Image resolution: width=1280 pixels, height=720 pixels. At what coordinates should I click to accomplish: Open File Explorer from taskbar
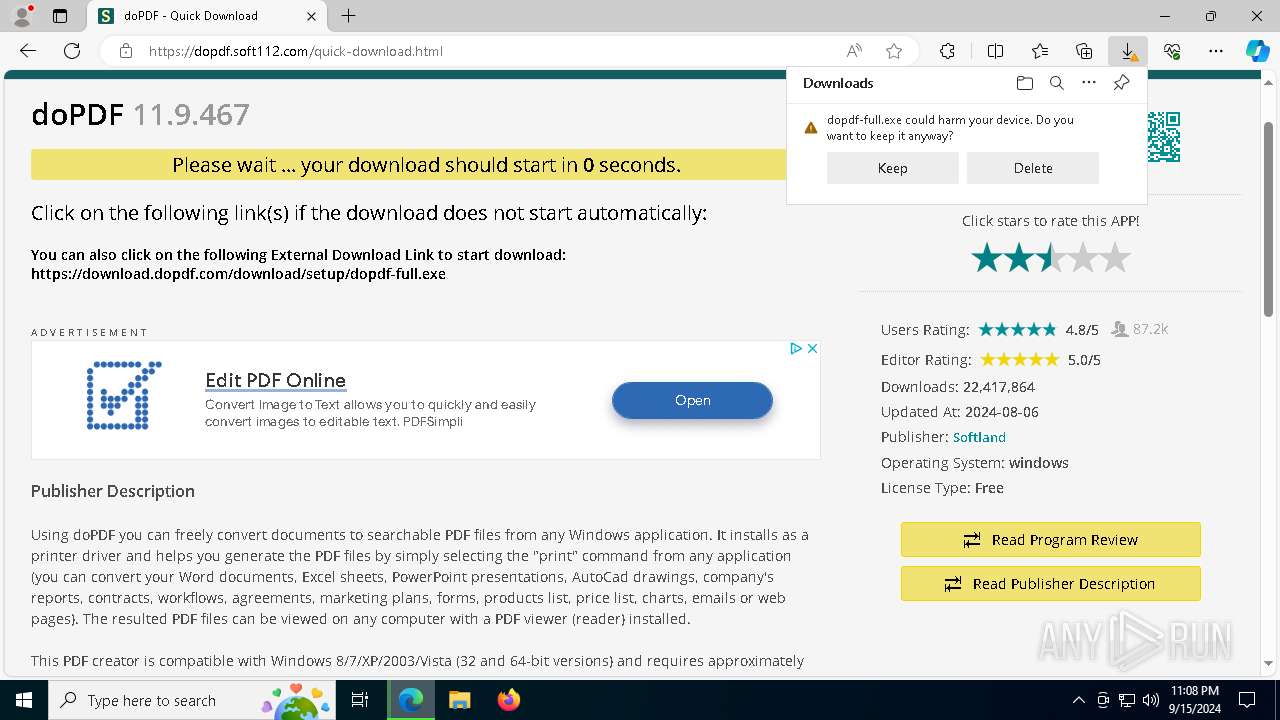[459, 700]
